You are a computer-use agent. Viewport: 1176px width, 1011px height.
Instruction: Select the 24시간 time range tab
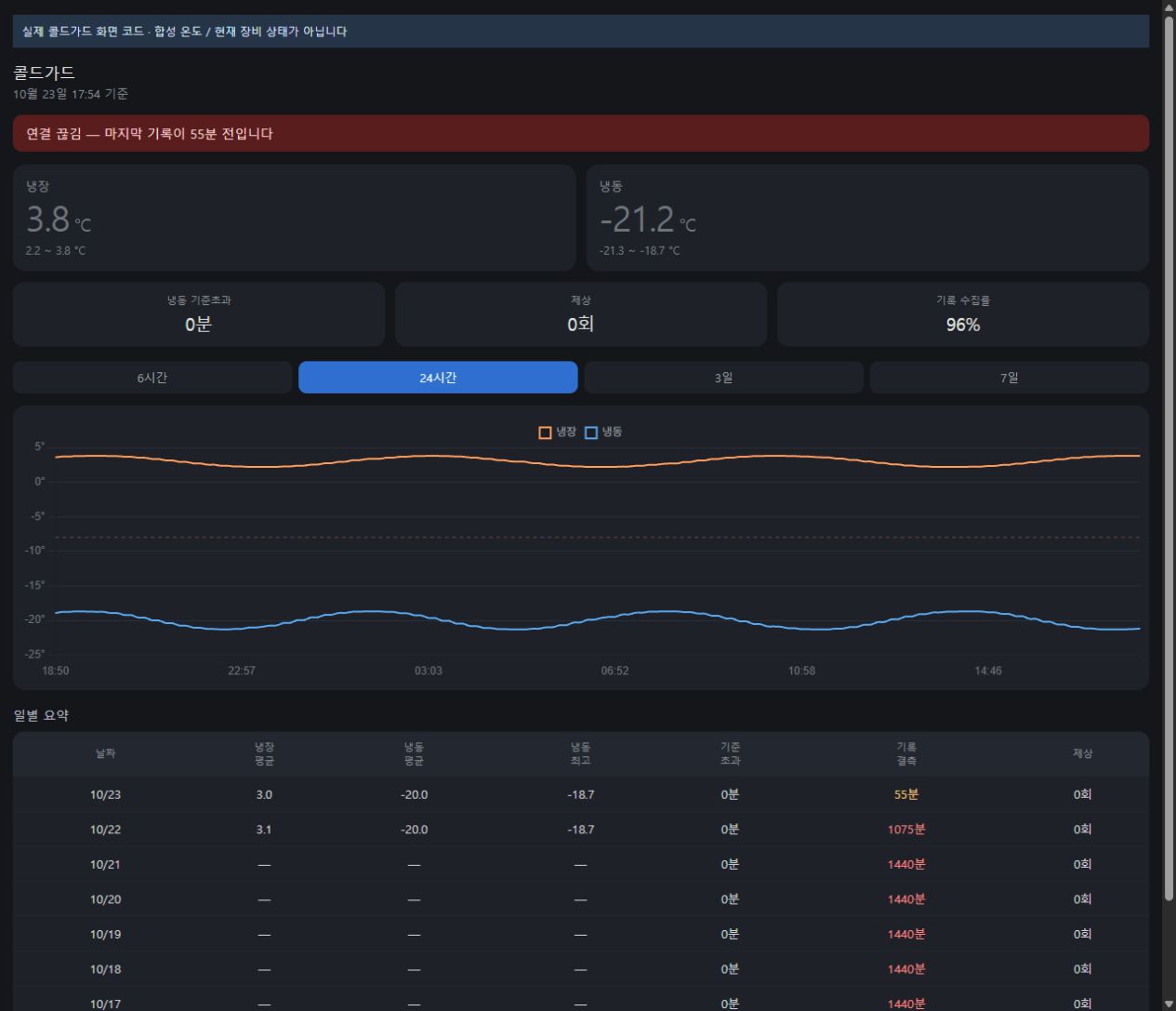[x=438, y=378]
